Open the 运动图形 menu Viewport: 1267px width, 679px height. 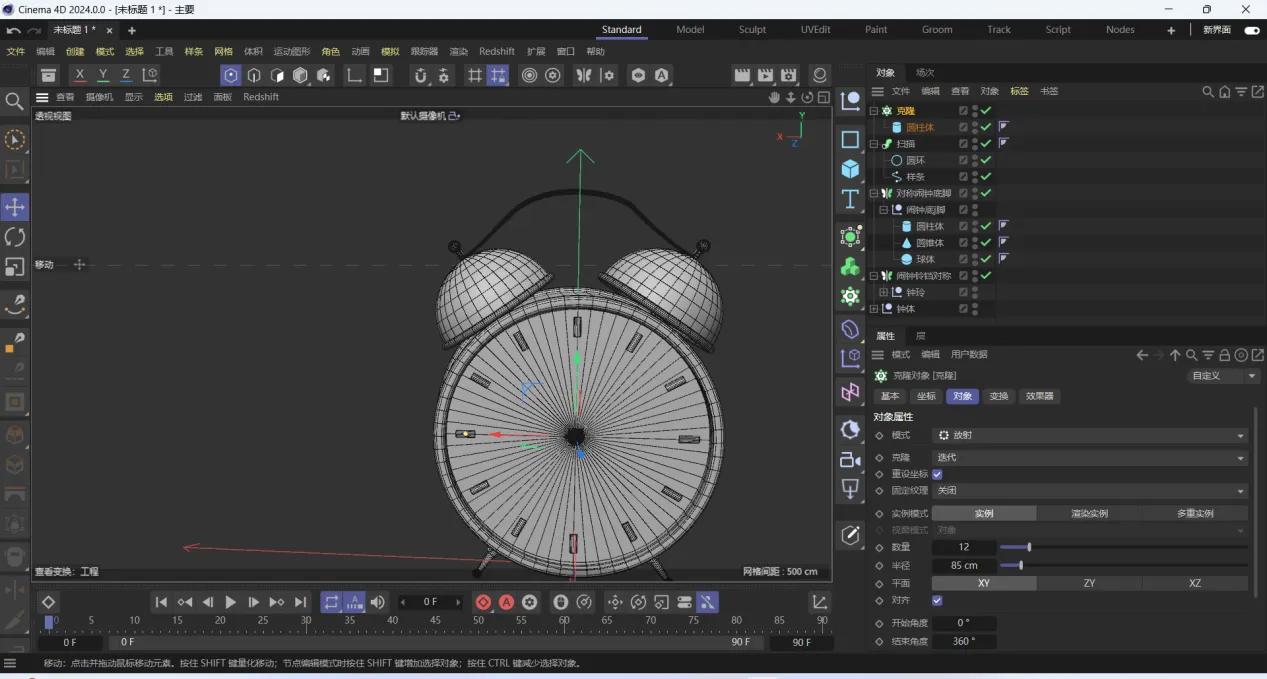tap(292, 51)
